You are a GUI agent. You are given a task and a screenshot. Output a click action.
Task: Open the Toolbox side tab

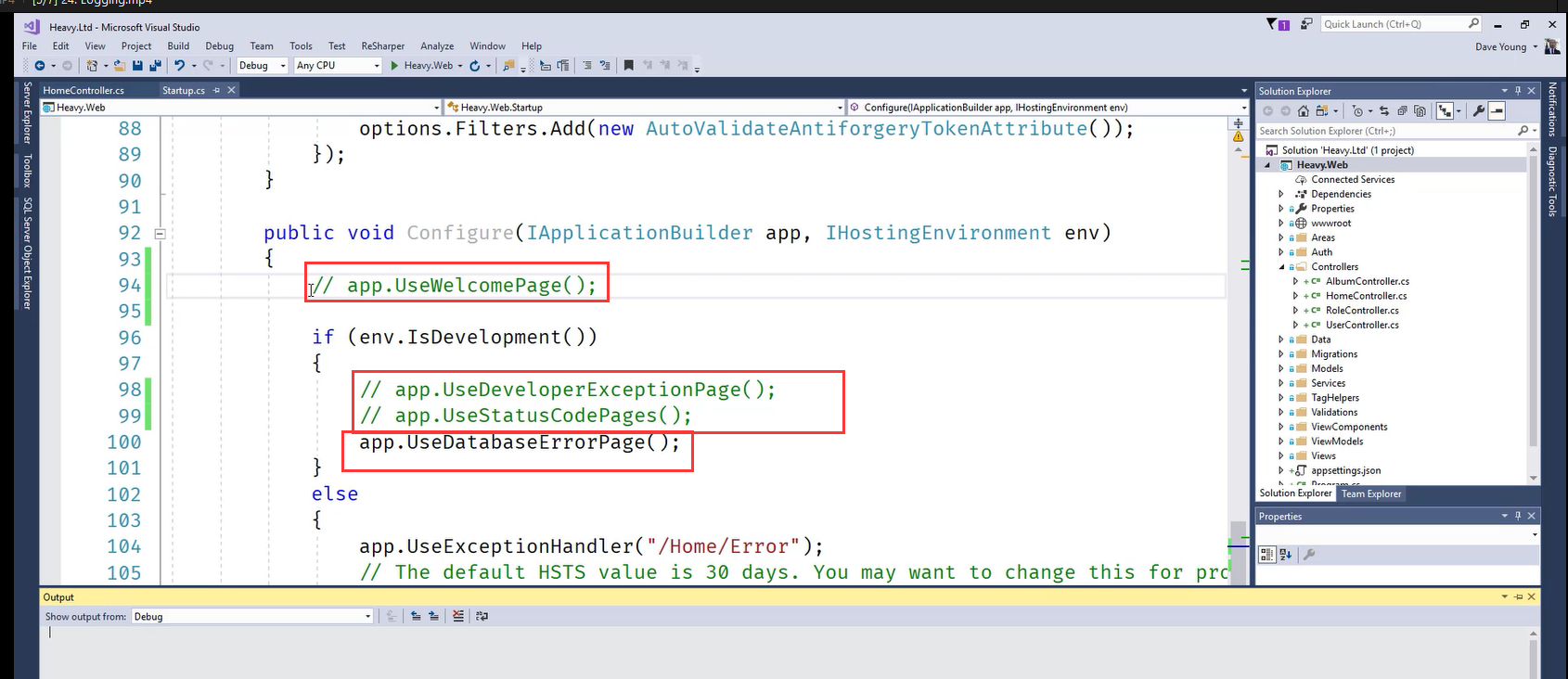click(x=28, y=171)
